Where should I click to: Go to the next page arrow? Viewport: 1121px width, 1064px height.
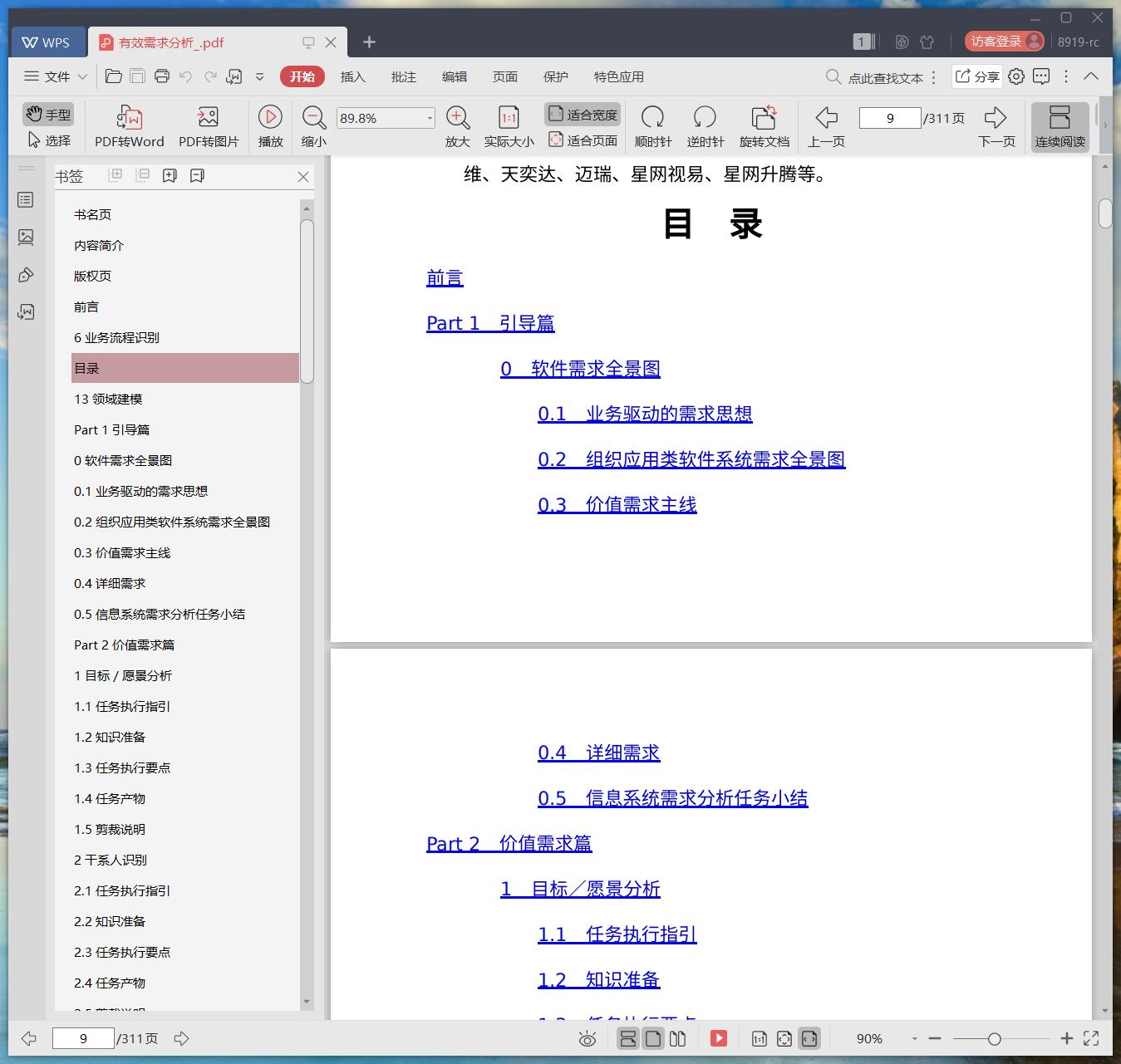point(996,126)
